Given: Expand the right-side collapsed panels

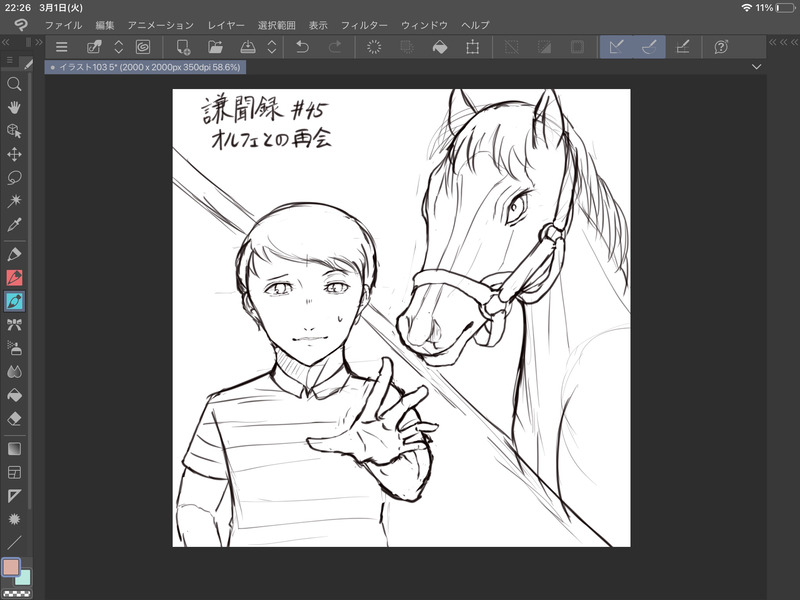Looking at the screenshot, I should pos(783,42).
